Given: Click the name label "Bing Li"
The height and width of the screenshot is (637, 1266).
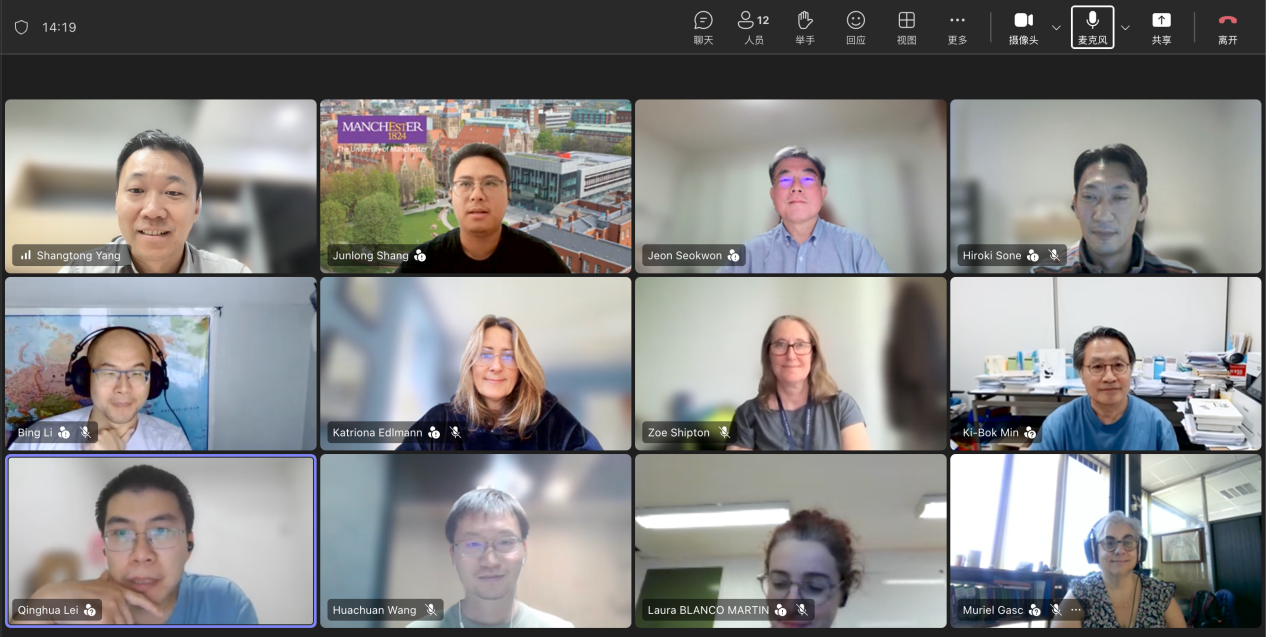Looking at the screenshot, I should (x=35, y=433).
